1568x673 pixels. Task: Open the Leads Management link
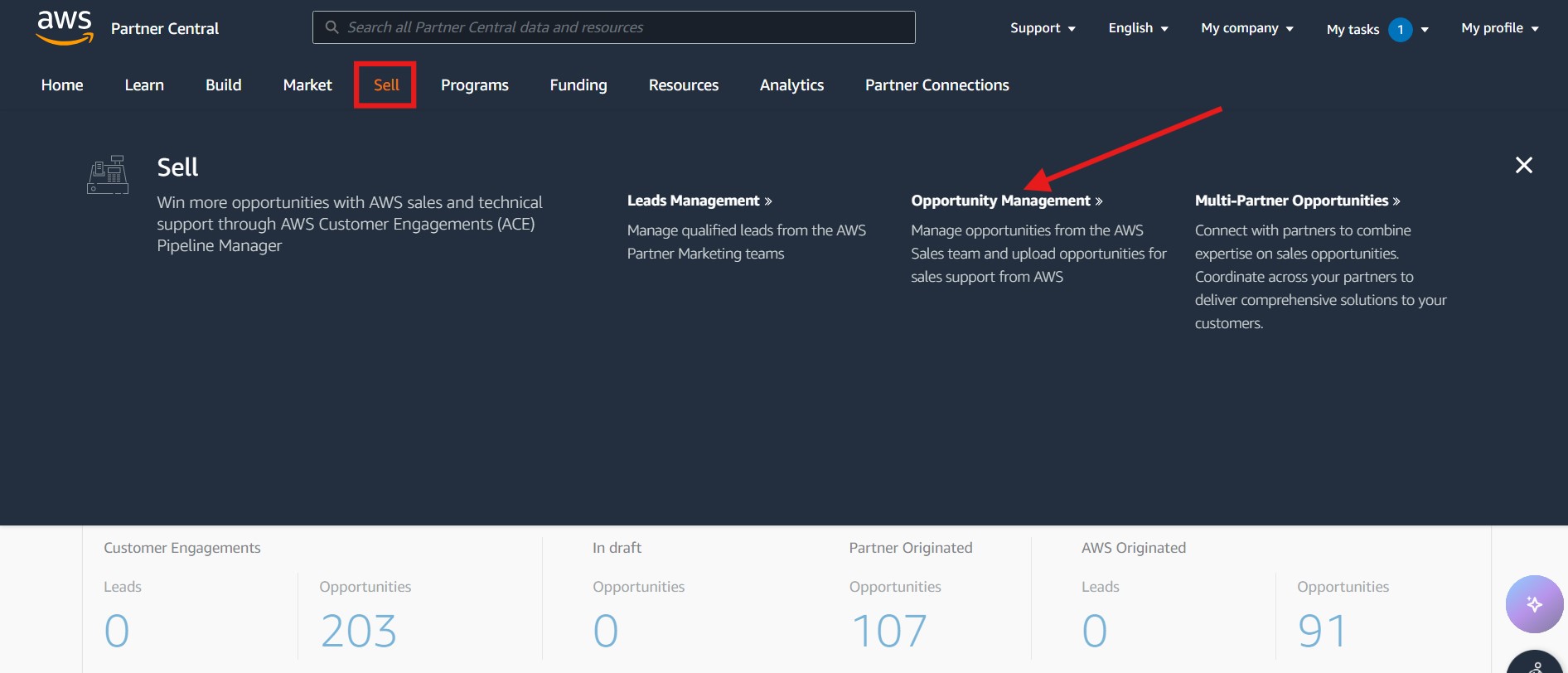[699, 201]
